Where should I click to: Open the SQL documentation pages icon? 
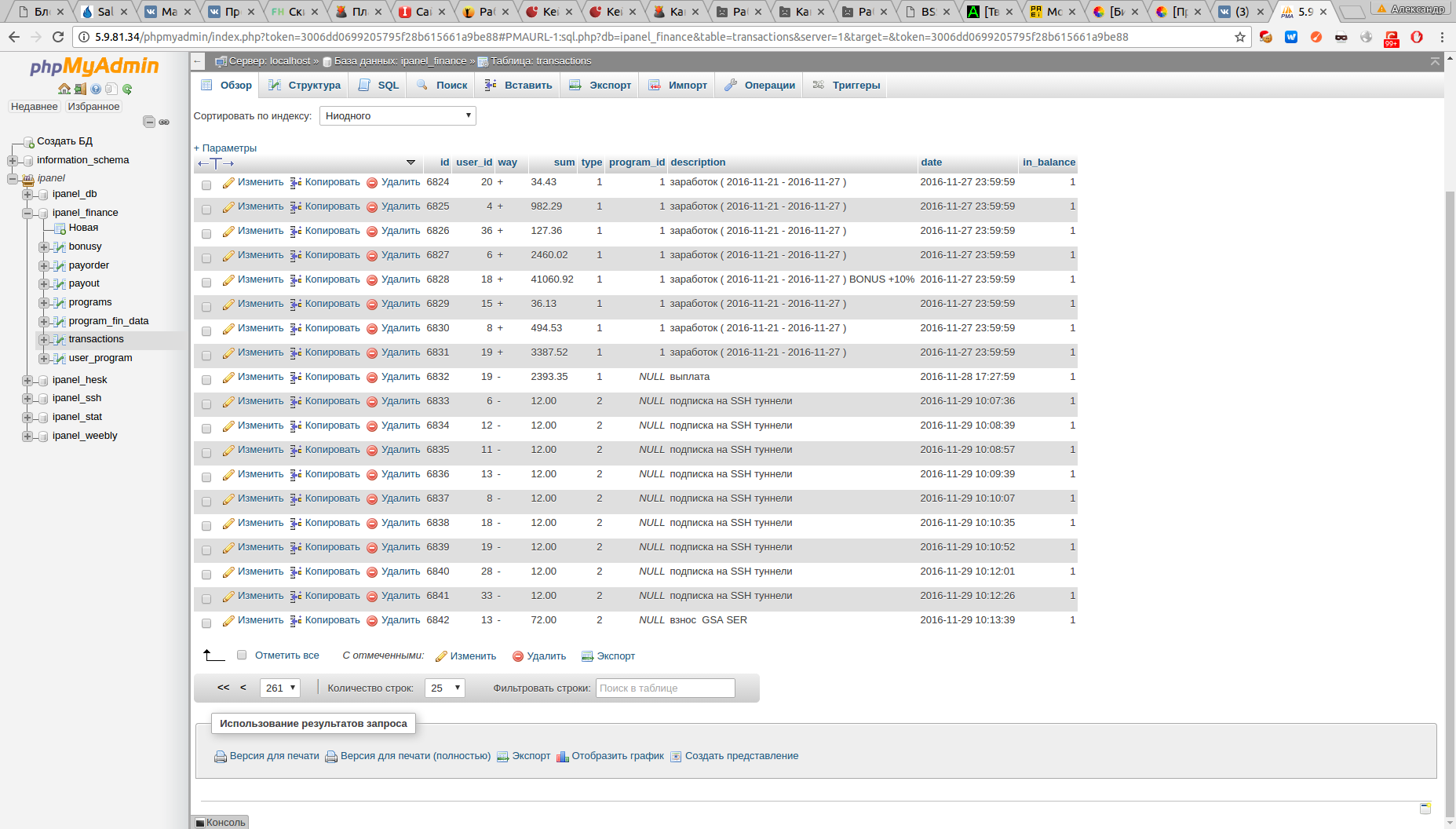(111, 89)
